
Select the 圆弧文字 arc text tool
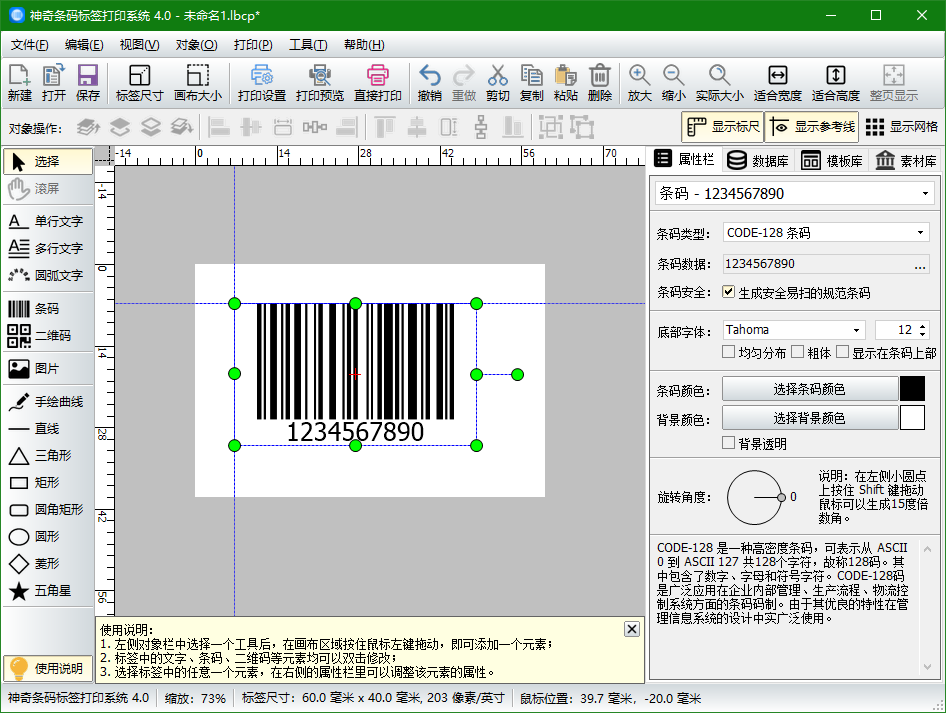(x=48, y=275)
